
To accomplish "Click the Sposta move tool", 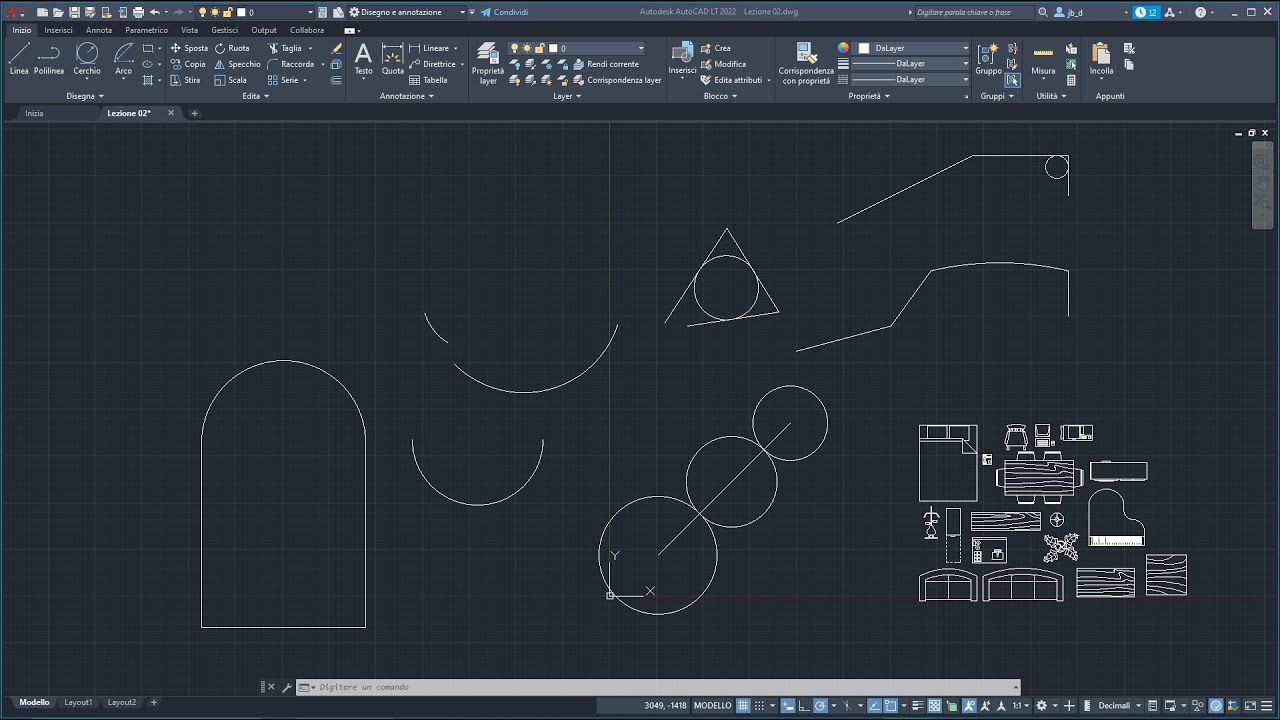I will pyautogui.click(x=189, y=48).
